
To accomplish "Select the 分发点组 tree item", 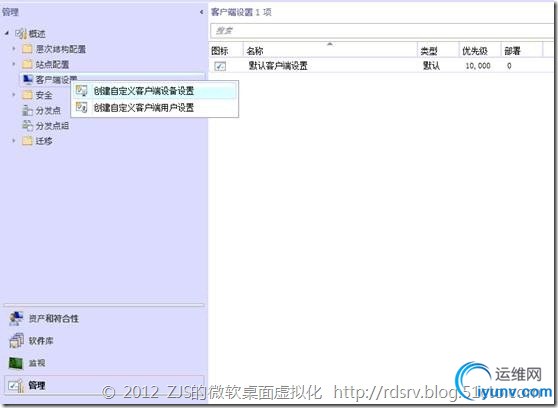I will coord(52,126).
